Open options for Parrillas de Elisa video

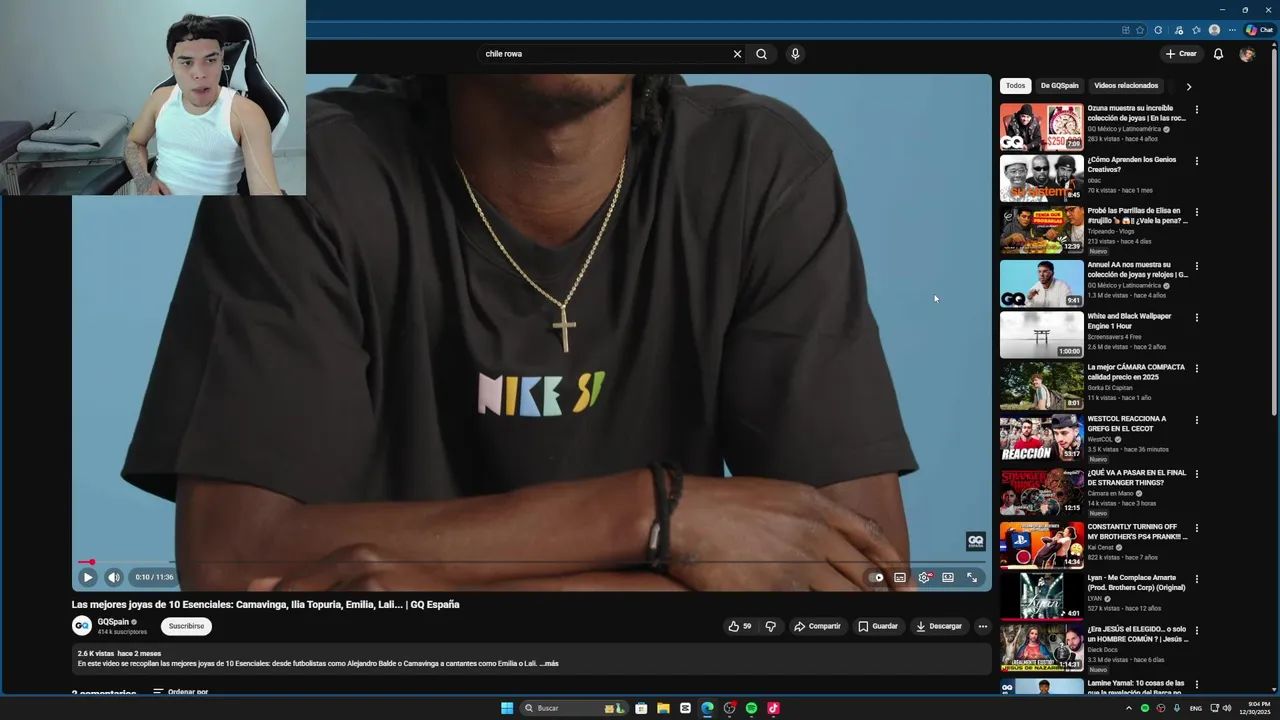click(x=1196, y=213)
